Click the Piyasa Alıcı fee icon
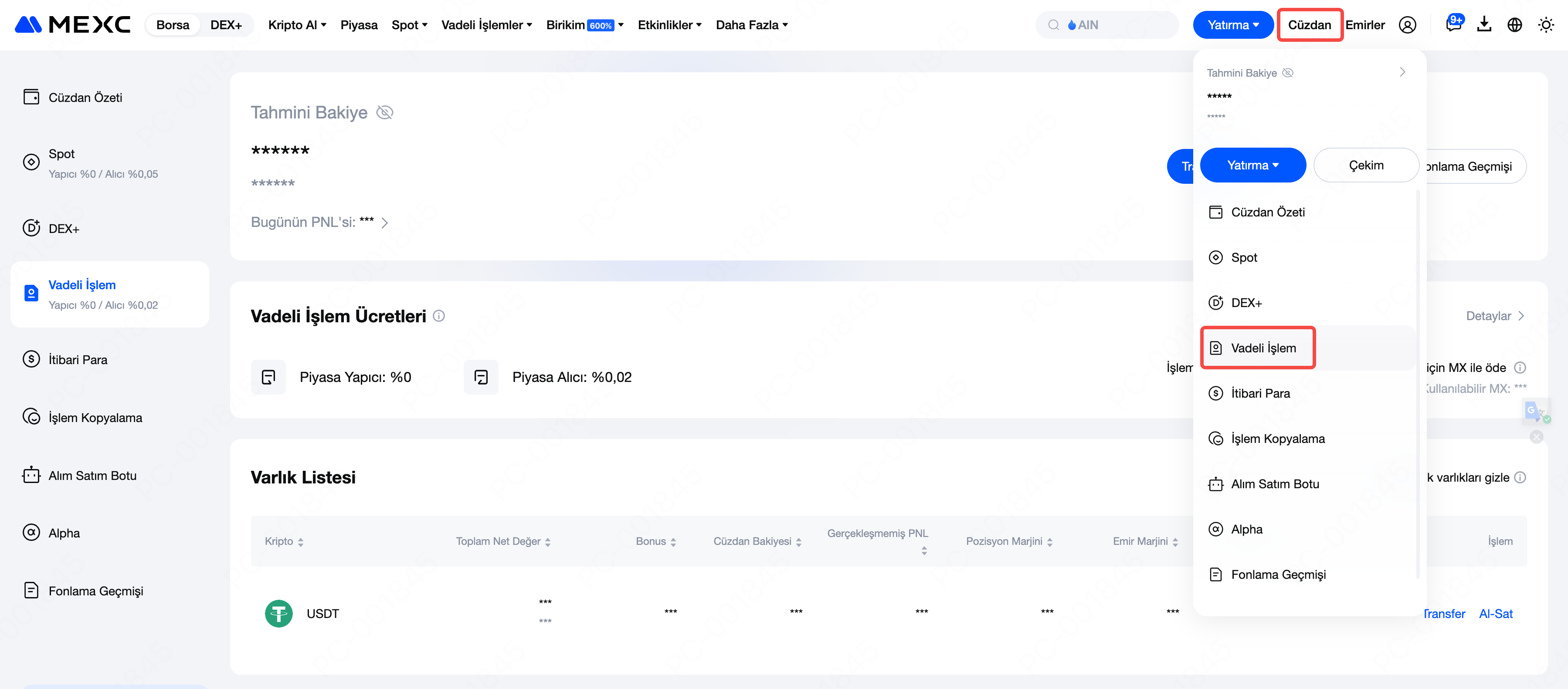This screenshot has height=689, width=1568. (x=481, y=377)
